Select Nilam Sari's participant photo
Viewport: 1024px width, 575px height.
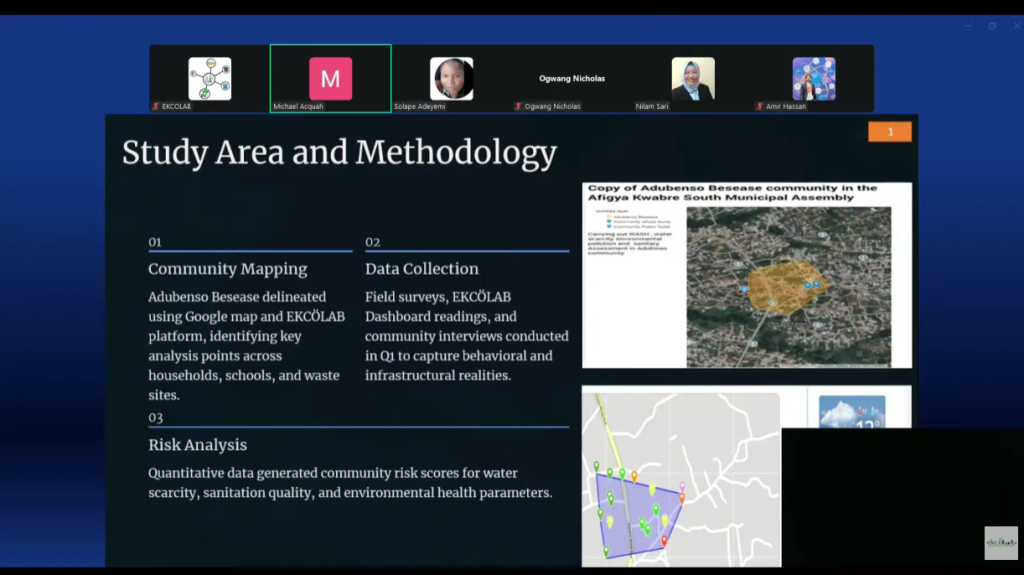click(x=692, y=78)
